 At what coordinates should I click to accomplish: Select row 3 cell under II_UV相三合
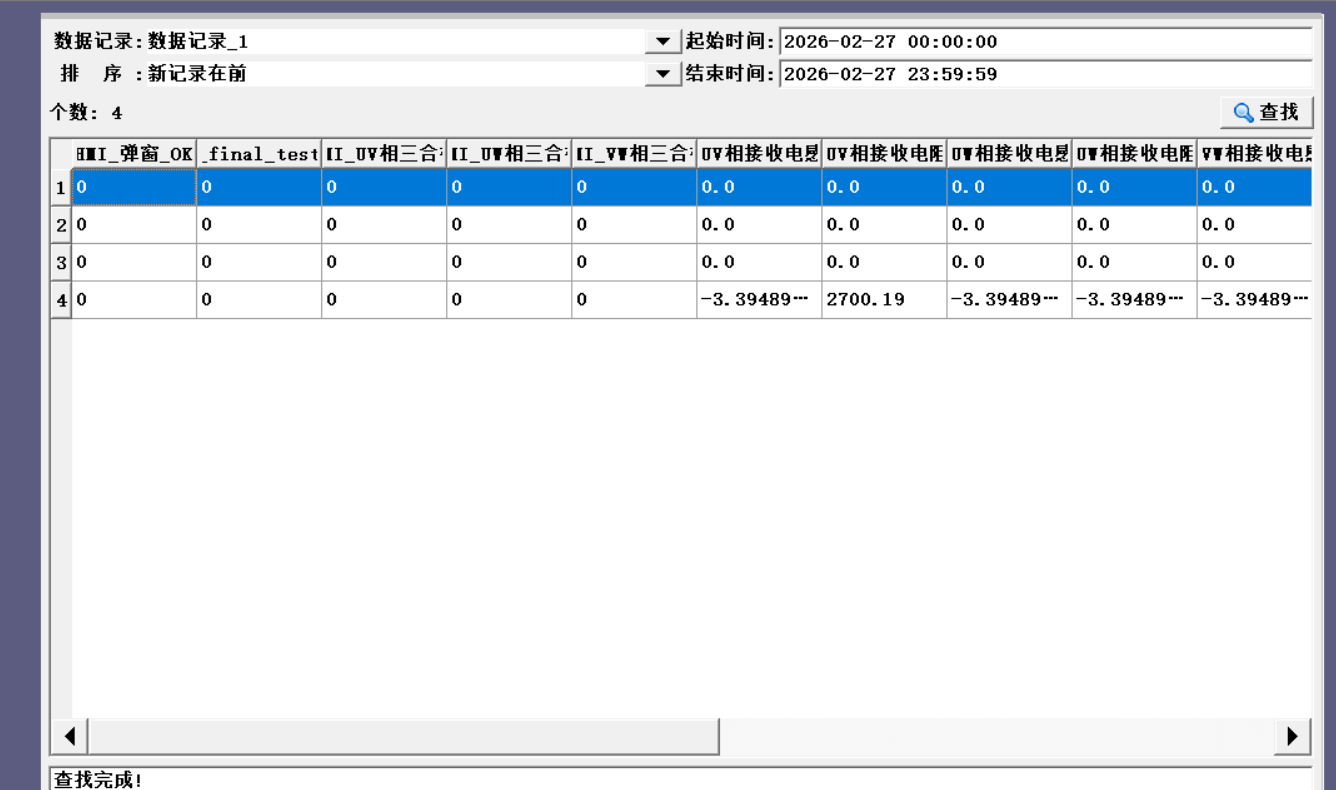tap(384, 262)
